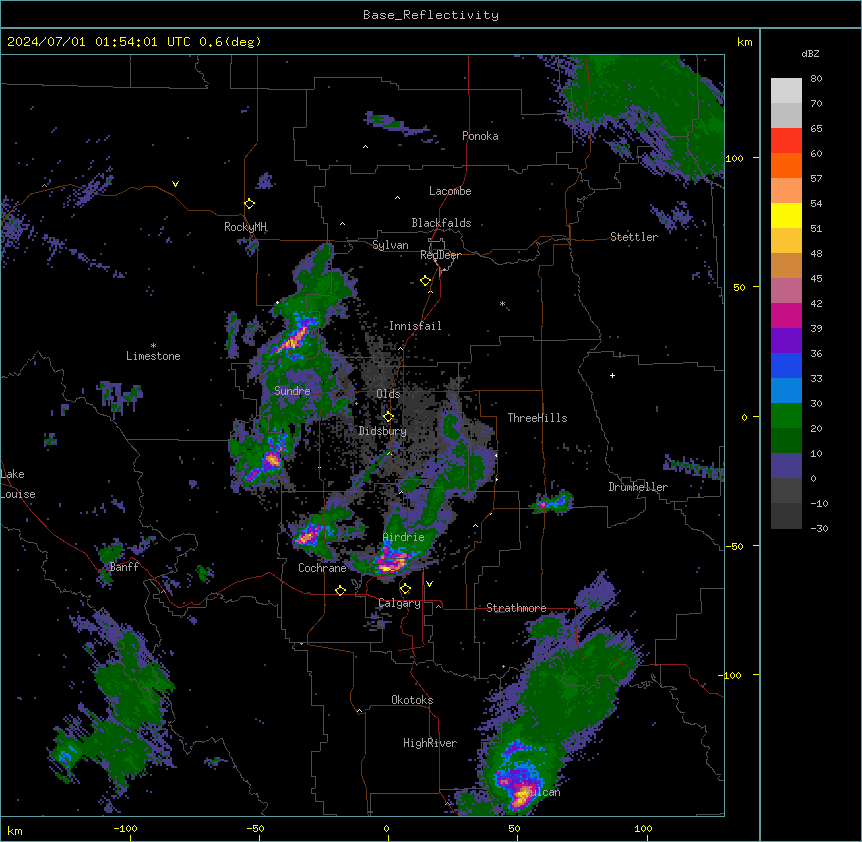Click the asterisk marker above Limestone

(x=153, y=346)
